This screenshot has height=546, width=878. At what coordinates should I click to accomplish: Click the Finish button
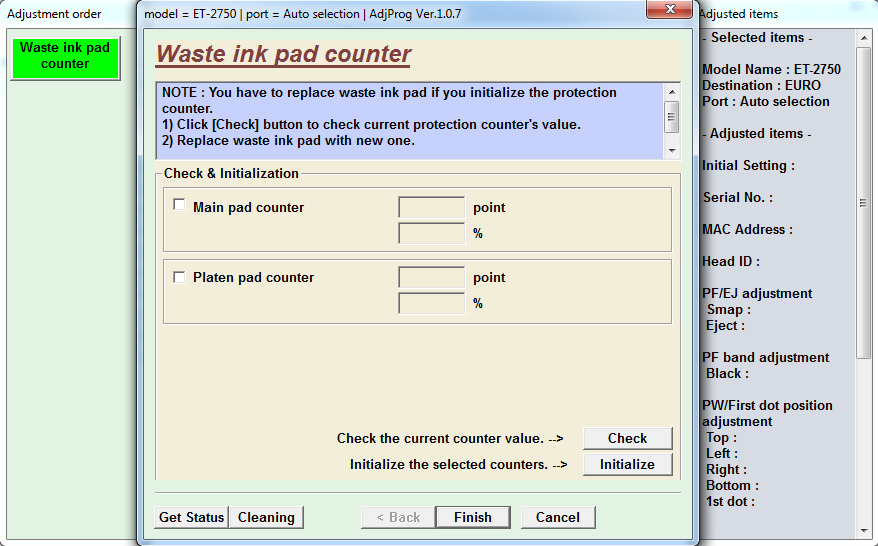(x=472, y=517)
